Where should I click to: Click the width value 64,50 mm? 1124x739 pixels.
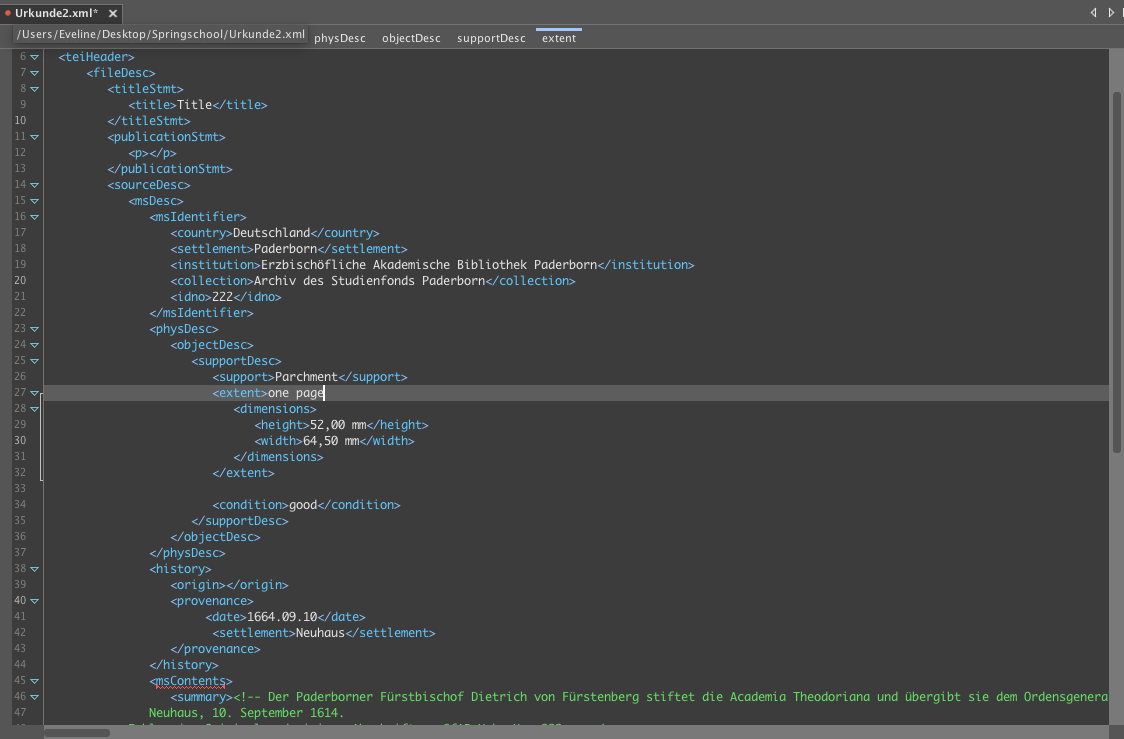tap(330, 441)
